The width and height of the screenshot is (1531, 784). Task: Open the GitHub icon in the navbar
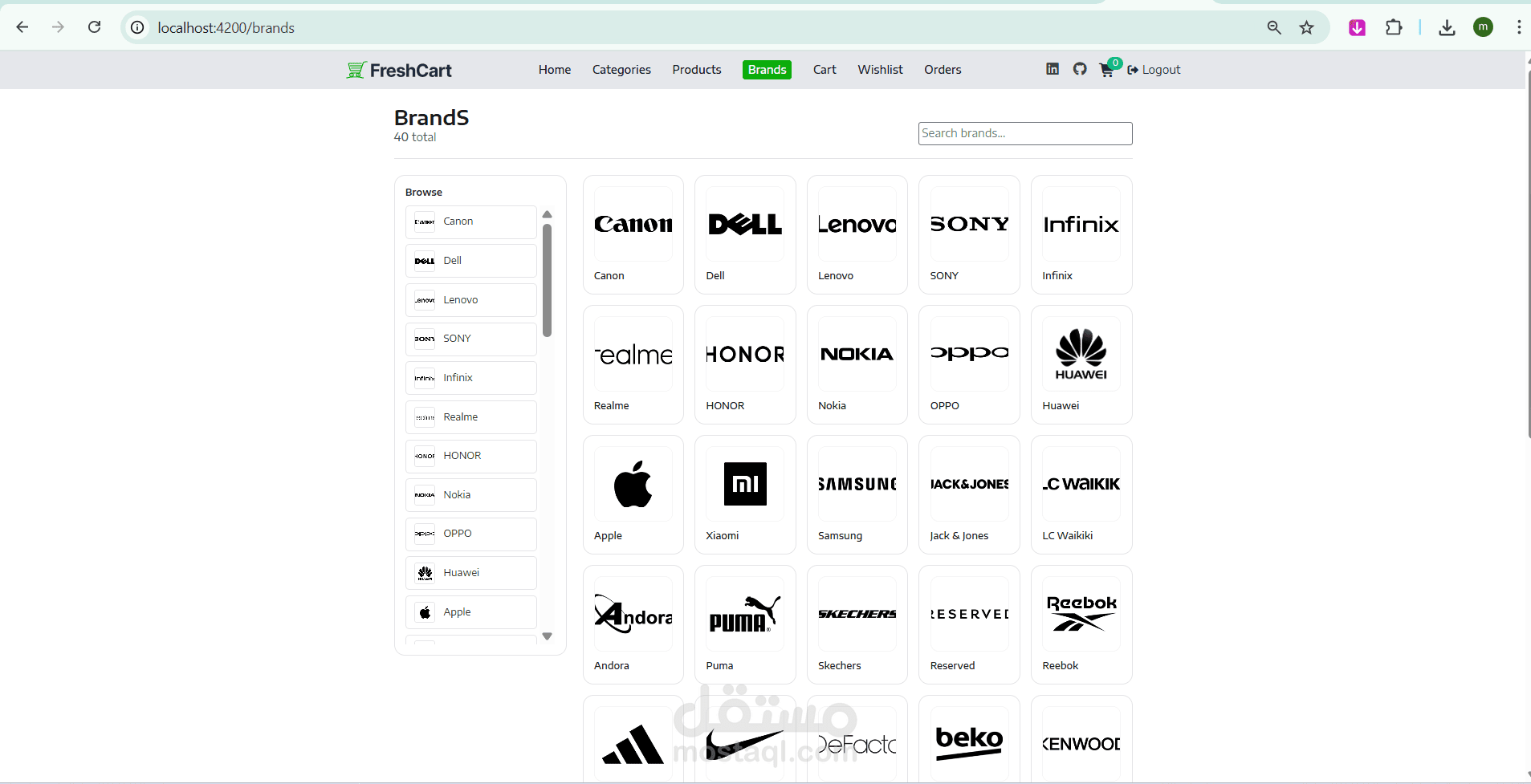pos(1080,69)
